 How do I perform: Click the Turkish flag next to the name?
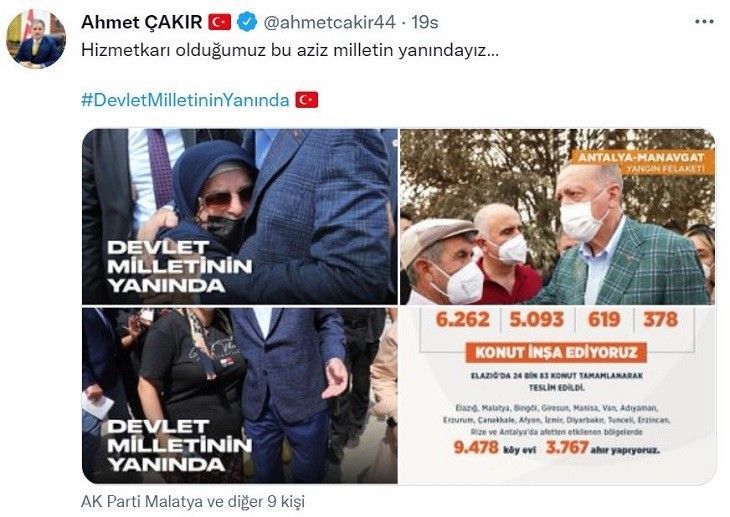220,22
